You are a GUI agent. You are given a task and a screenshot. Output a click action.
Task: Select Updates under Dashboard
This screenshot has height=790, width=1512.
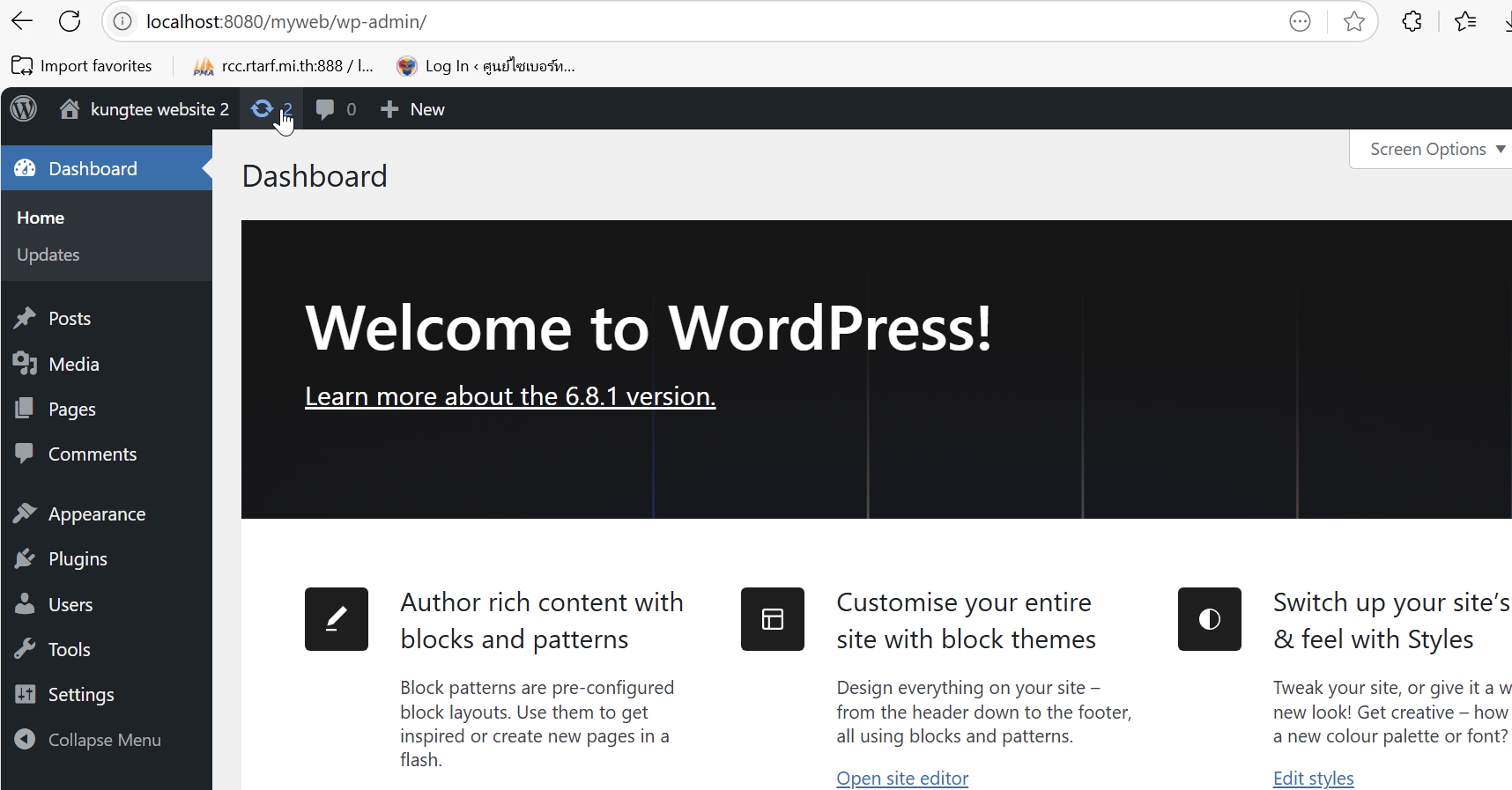[48, 255]
